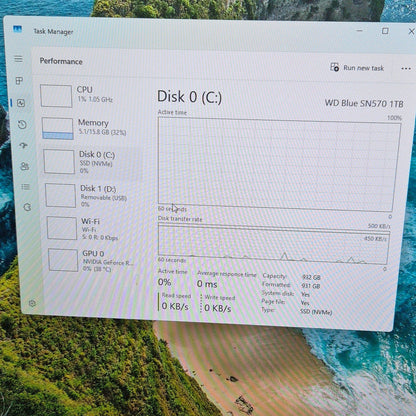Click the Capacity 932 GB value
The image size is (416, 416).
311,277
